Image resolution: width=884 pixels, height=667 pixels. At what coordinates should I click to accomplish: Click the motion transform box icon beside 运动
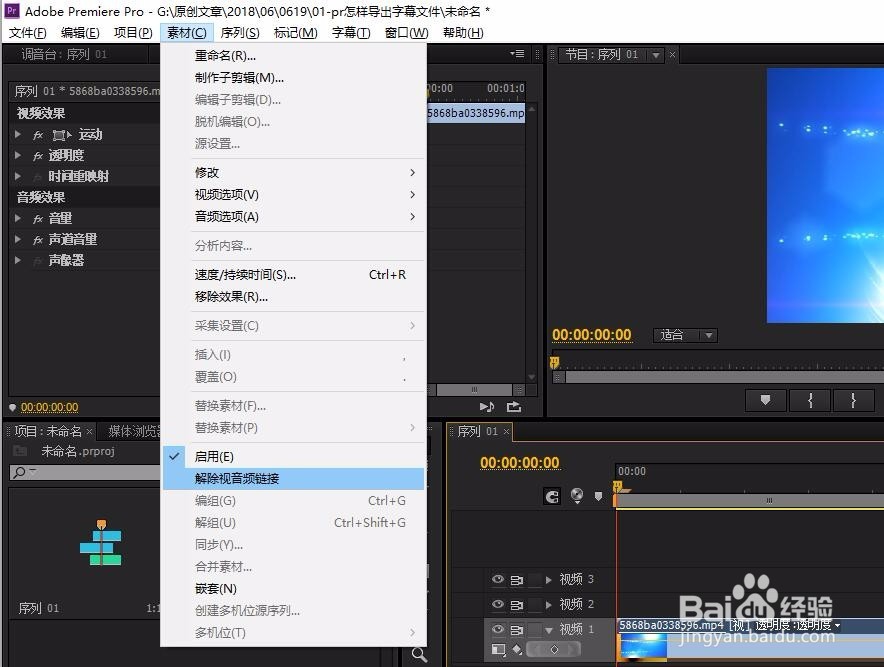point(61,135)
